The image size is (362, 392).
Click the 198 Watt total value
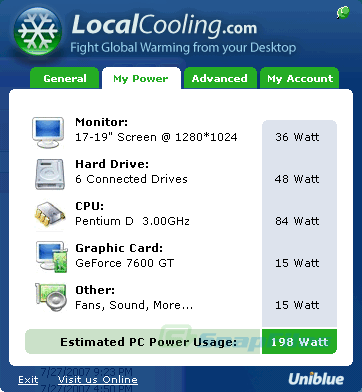pos(299,342)
